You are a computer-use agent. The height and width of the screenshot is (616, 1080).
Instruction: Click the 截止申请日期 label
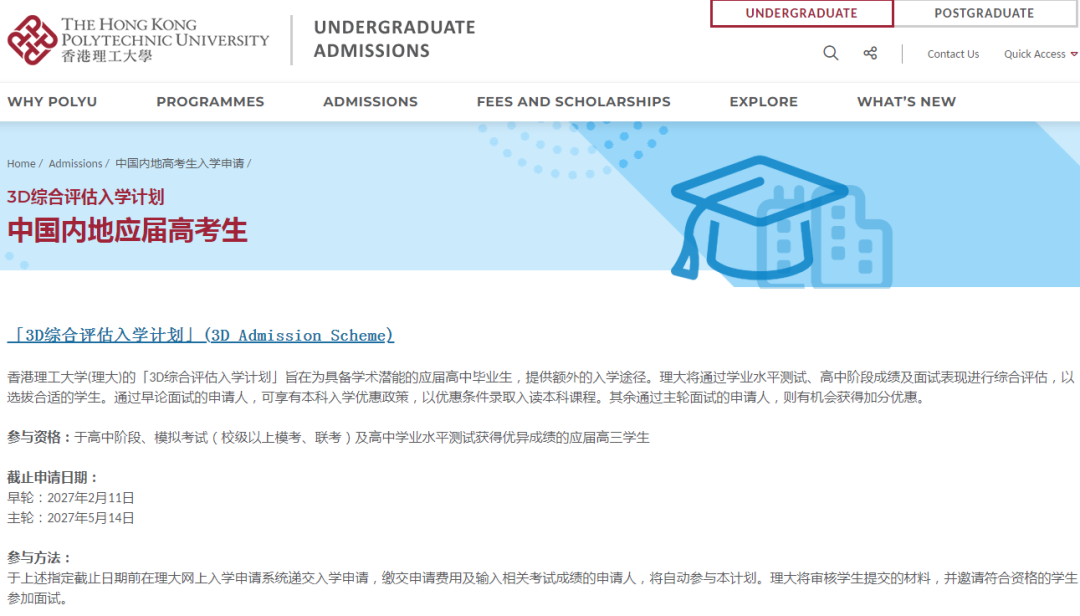click(52, 478)
